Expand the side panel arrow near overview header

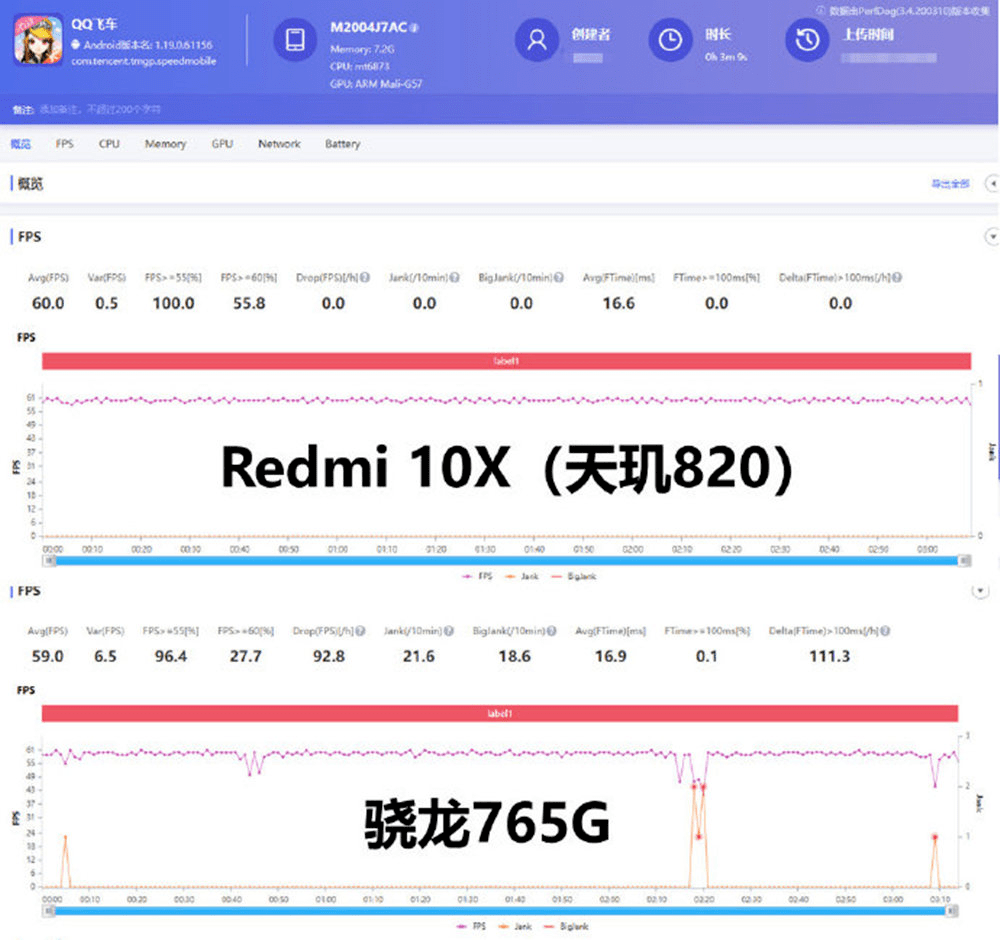[992, 184]
